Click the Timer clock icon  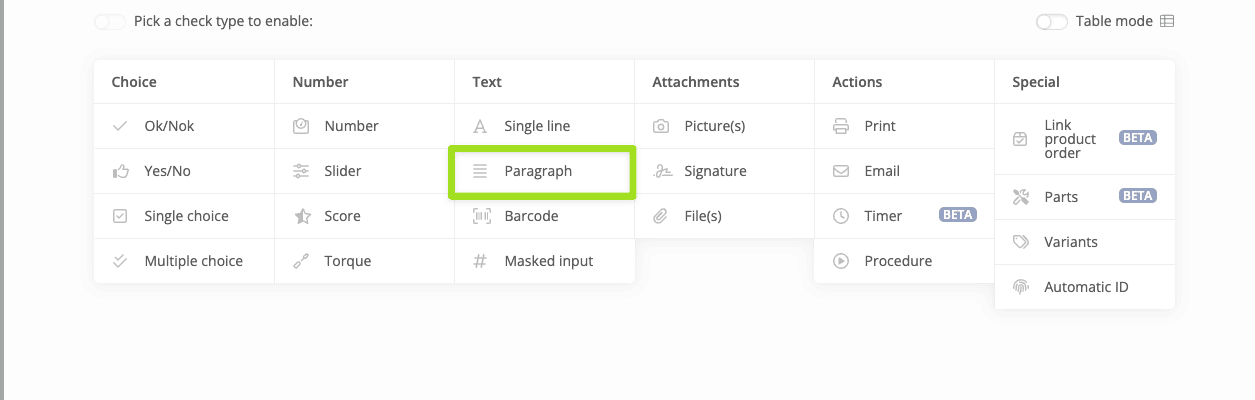[x=841, y=216]
